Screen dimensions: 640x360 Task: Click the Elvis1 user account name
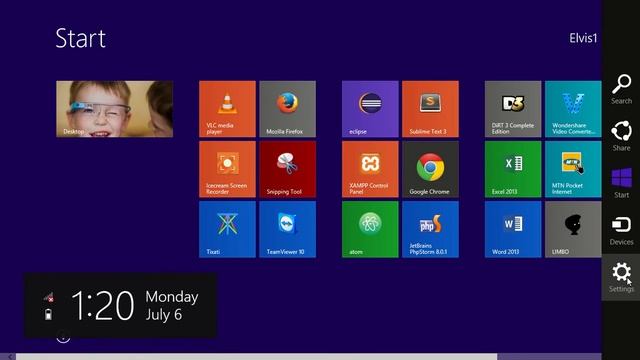pos(583,38)
